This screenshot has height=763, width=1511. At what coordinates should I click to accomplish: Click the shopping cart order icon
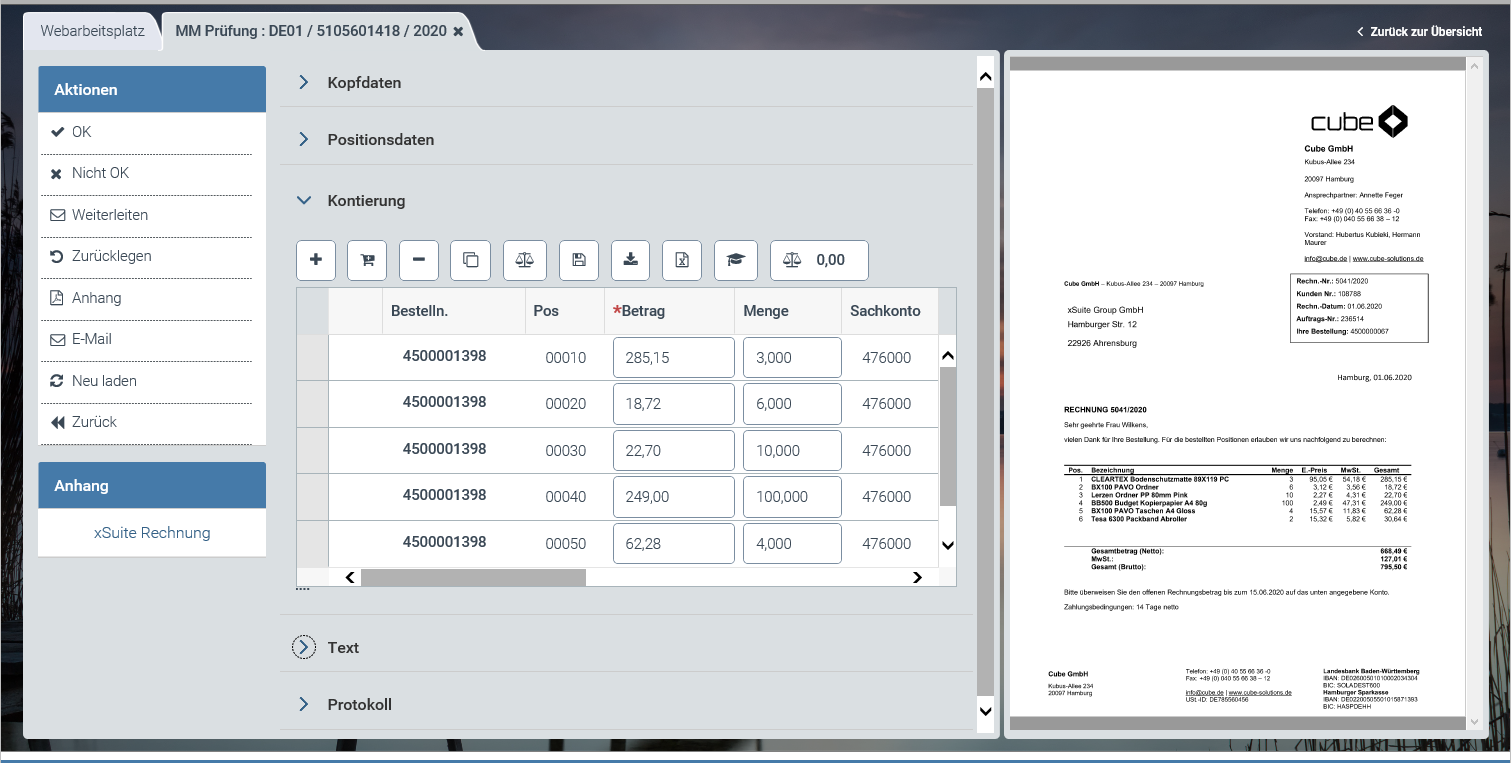coord(367,260)
